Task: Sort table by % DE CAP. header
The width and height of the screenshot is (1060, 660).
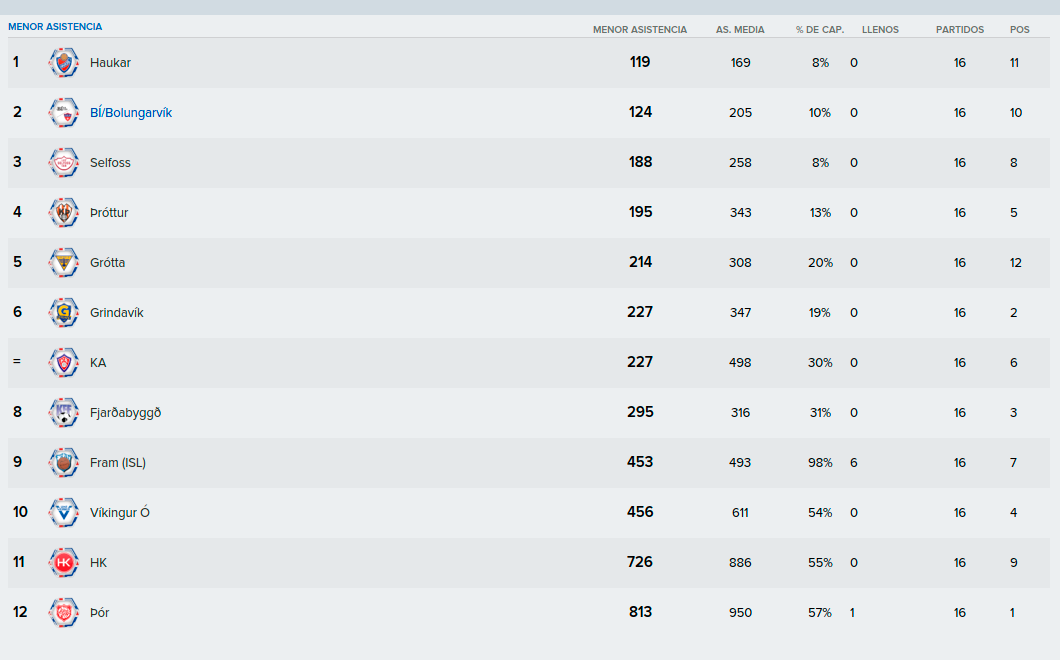Action: pos(820,30)
